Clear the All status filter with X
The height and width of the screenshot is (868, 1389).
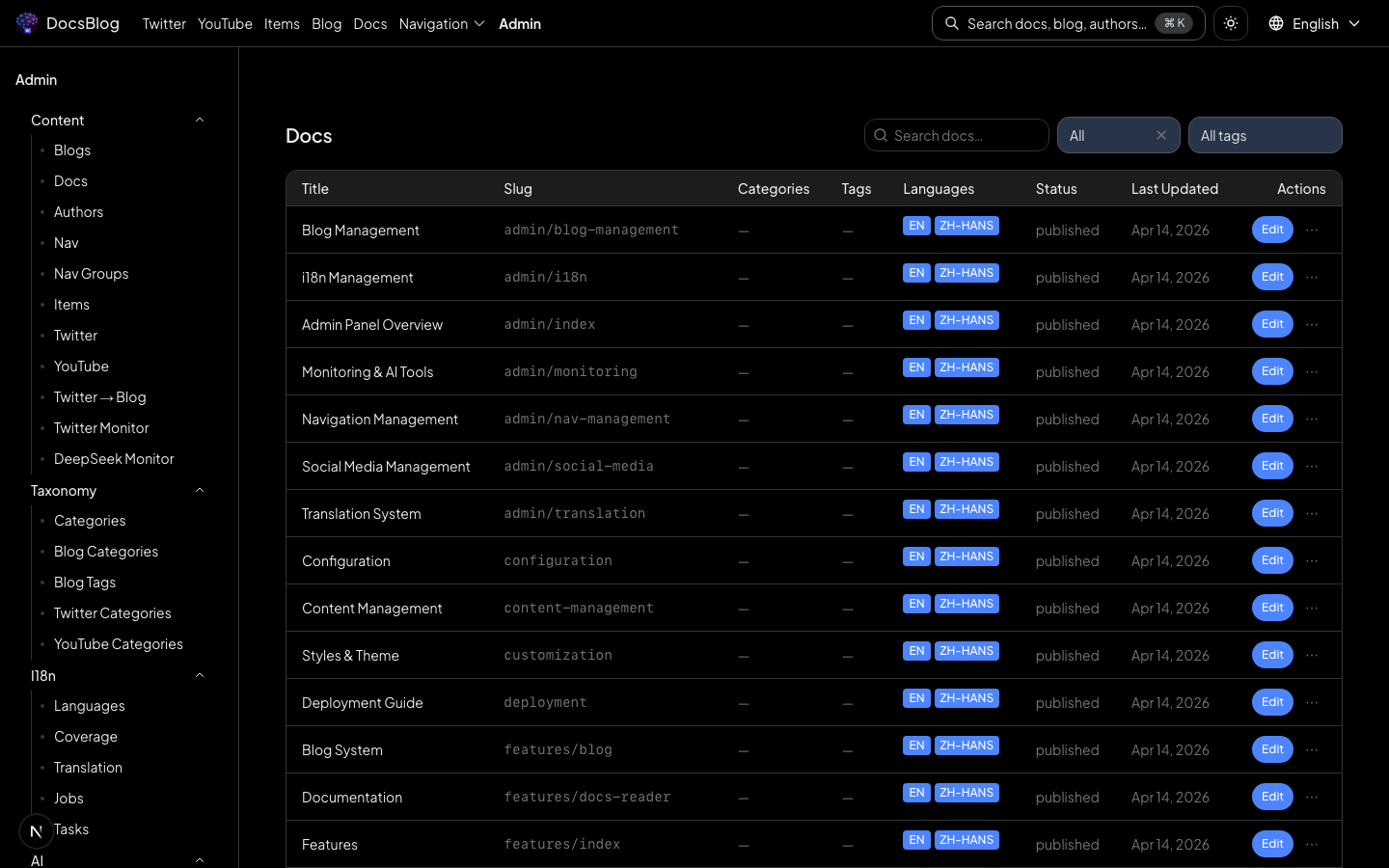pyautogui.click(x=1161, y=135)
